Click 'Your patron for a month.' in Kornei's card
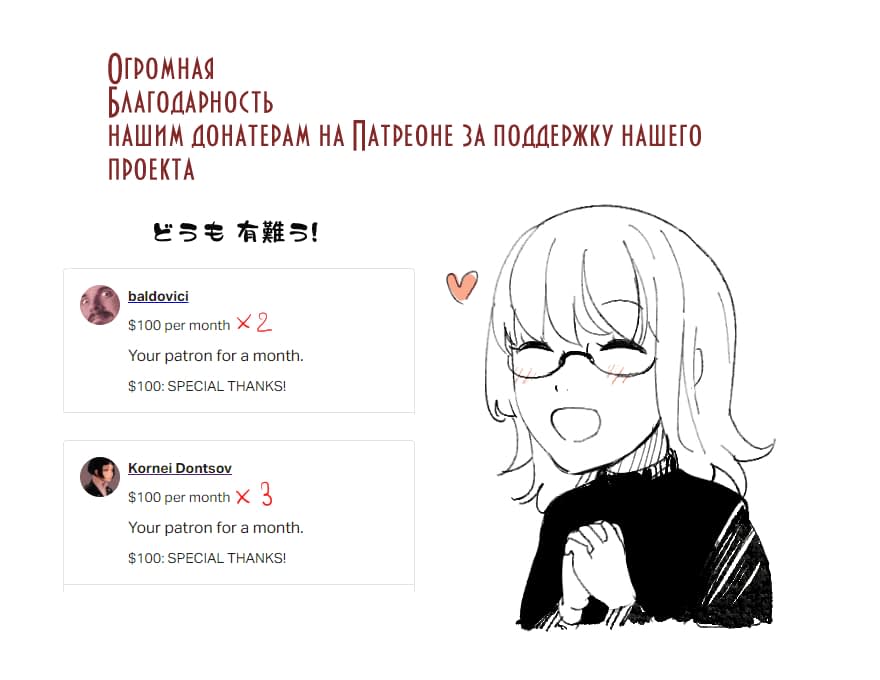The image size is (880, 680). 216,528
